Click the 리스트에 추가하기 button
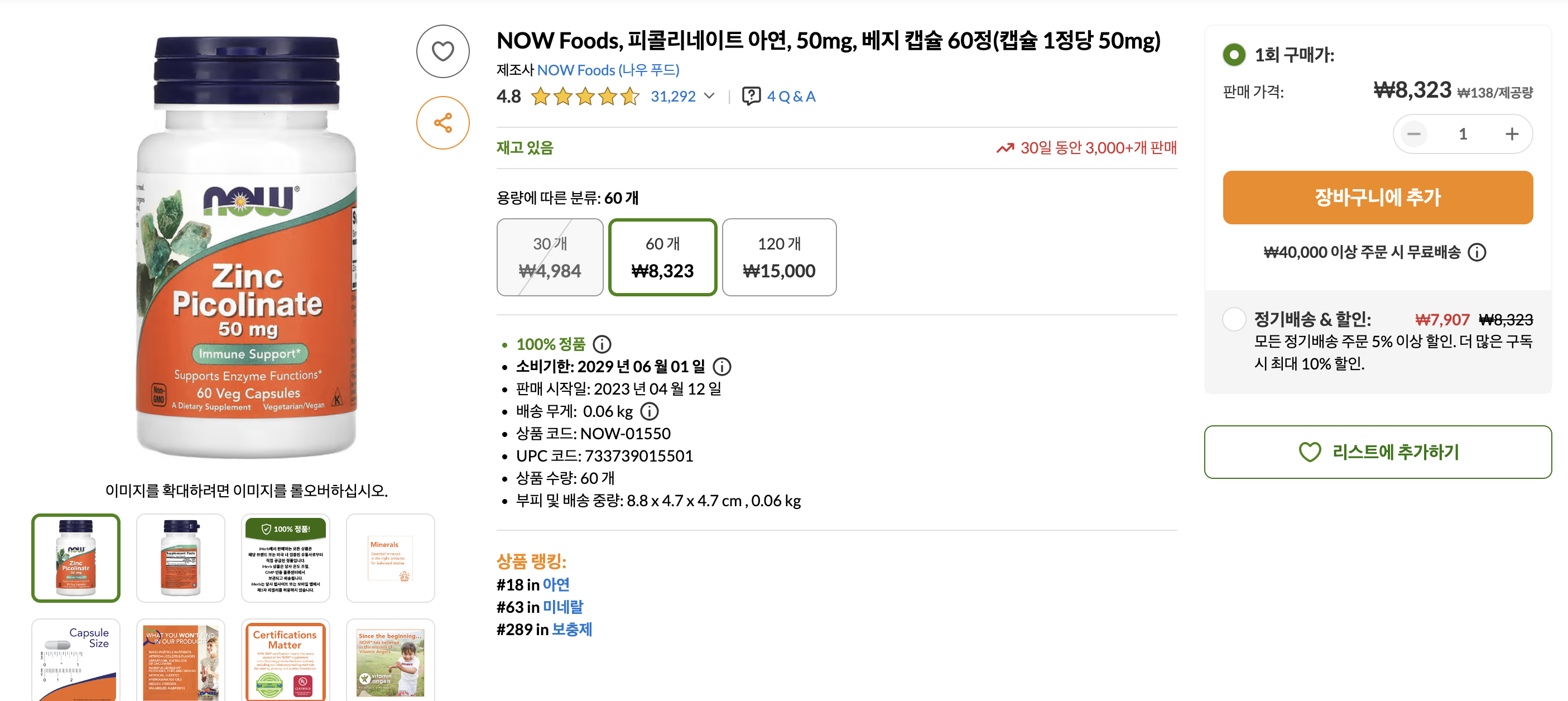This screenshot has height=701, width=1568. pos(1378,452)
